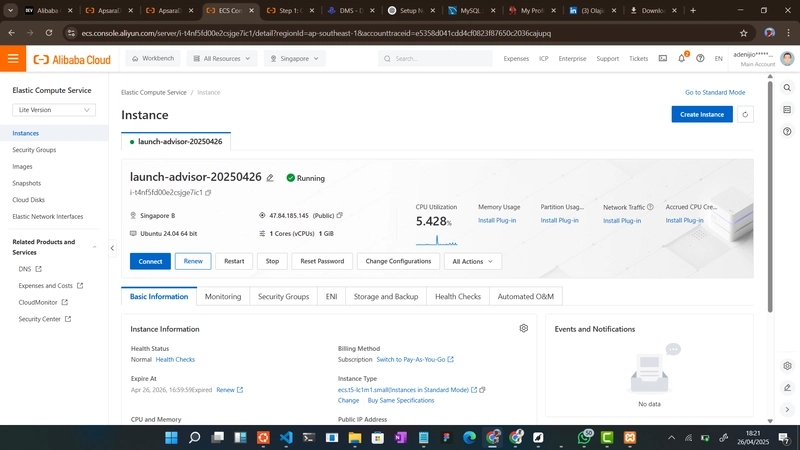Open right sidebar list panel icon
The image size is (800, 450).
click(x=787, y=110)
